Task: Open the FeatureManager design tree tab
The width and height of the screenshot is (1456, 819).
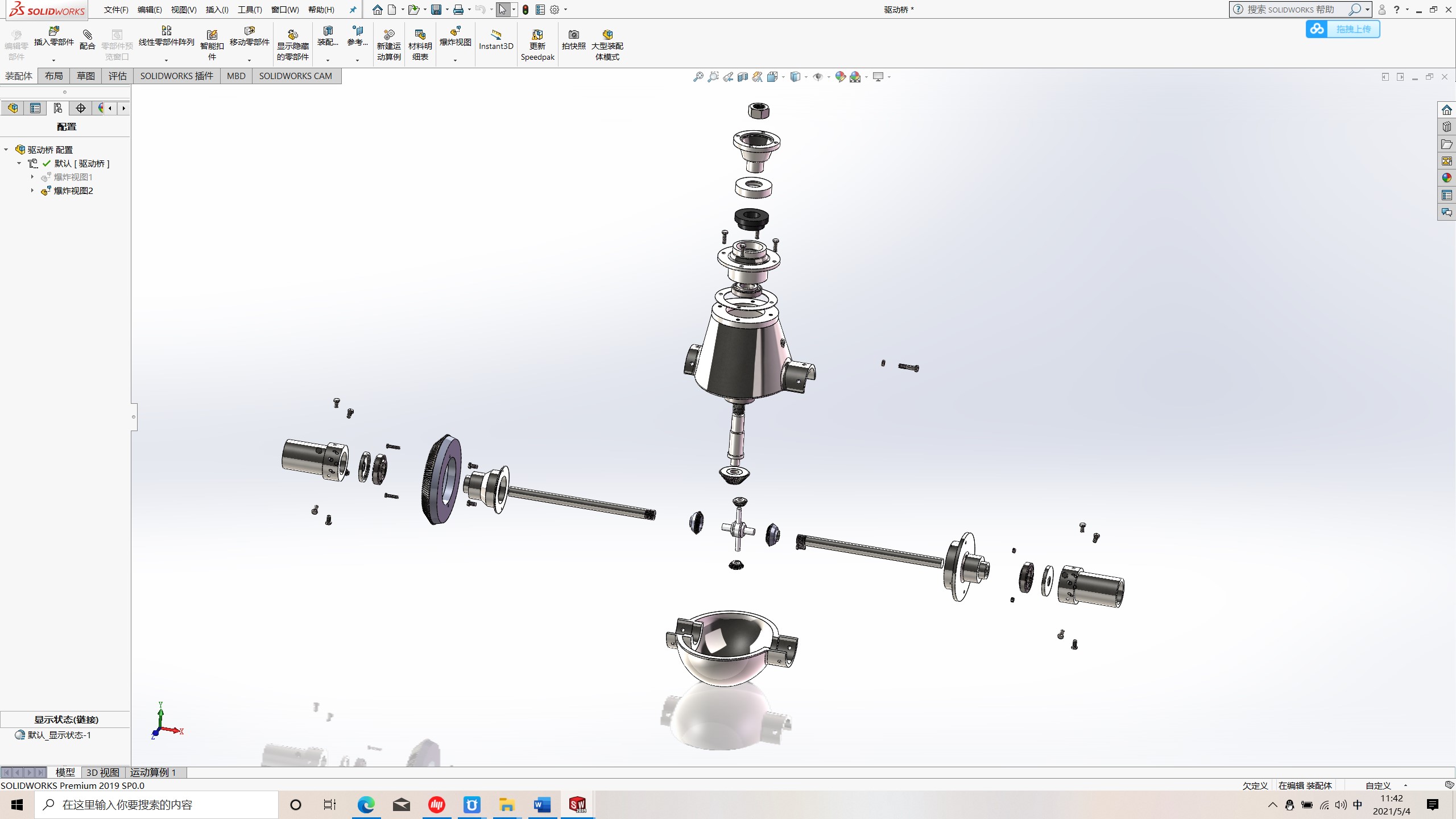Action: click(x=13, y=108)
